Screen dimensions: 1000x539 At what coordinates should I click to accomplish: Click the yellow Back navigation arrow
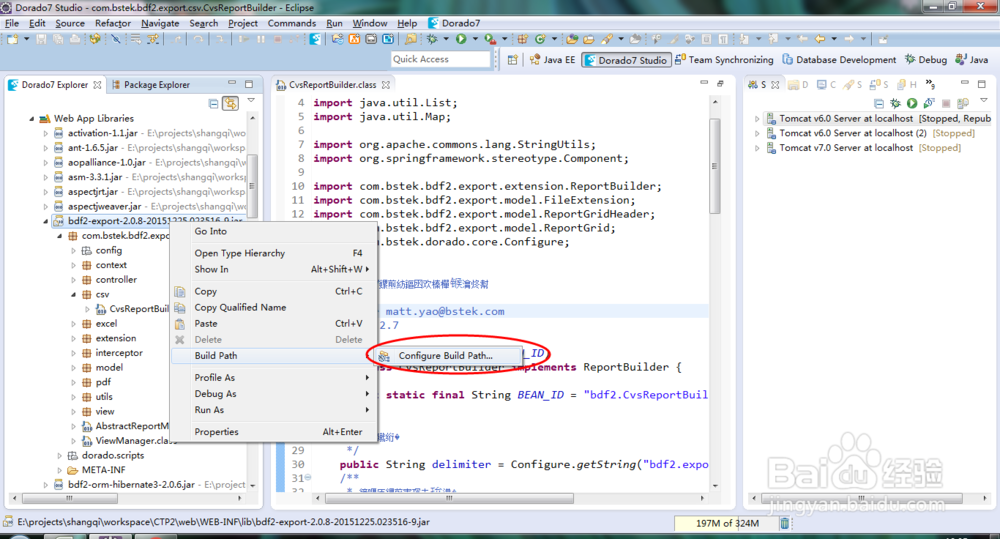pos(820,40)
